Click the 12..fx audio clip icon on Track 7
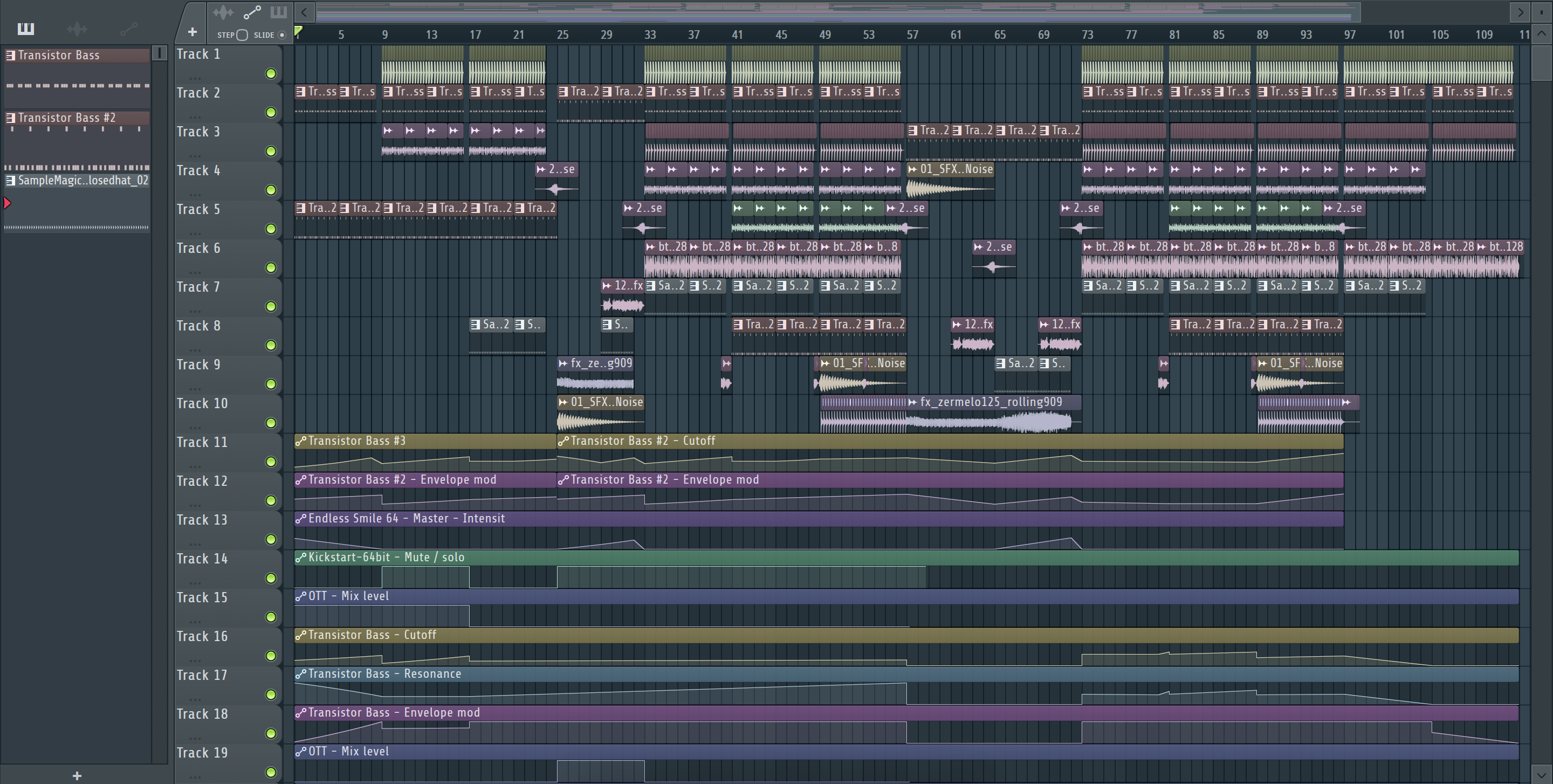This screenshot has width=1553, height=784. (607, 286)
